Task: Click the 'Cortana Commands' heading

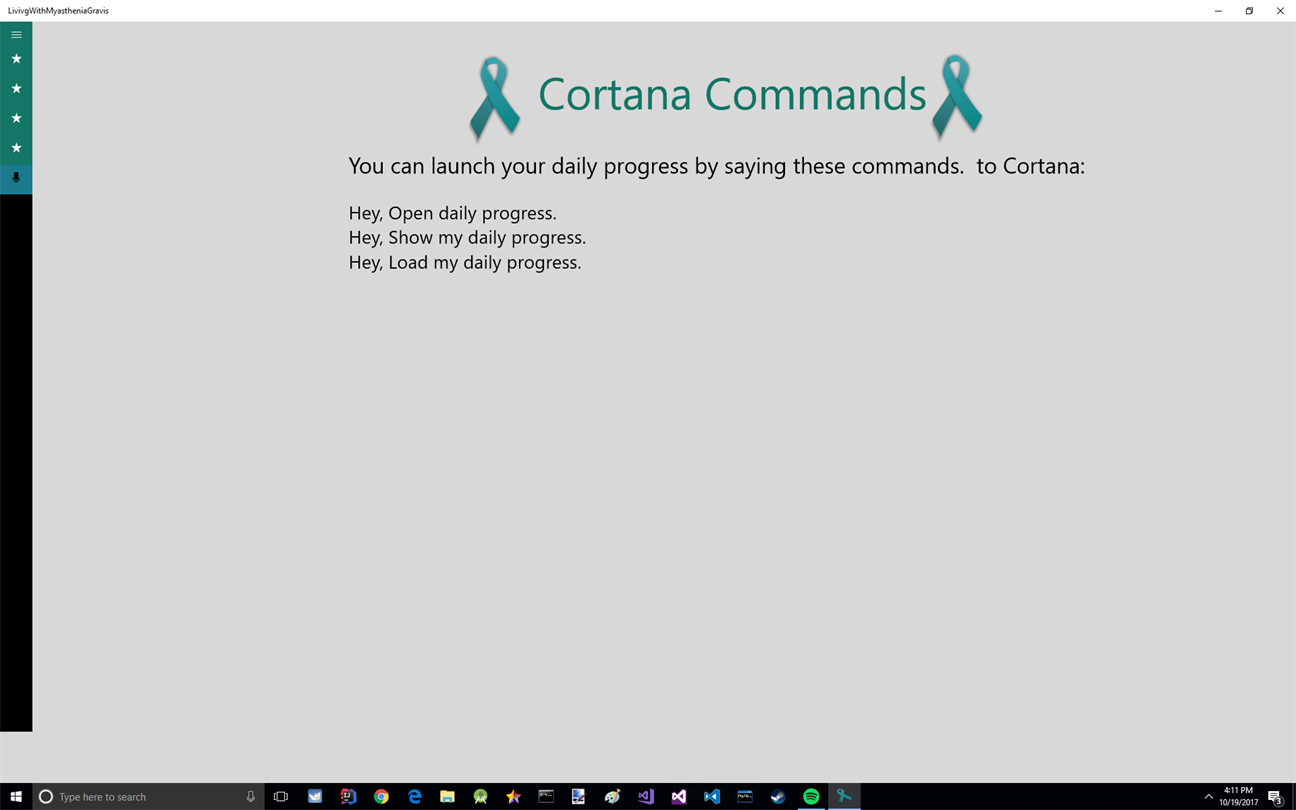Action: pyautogui.click(x=732, y=94)
